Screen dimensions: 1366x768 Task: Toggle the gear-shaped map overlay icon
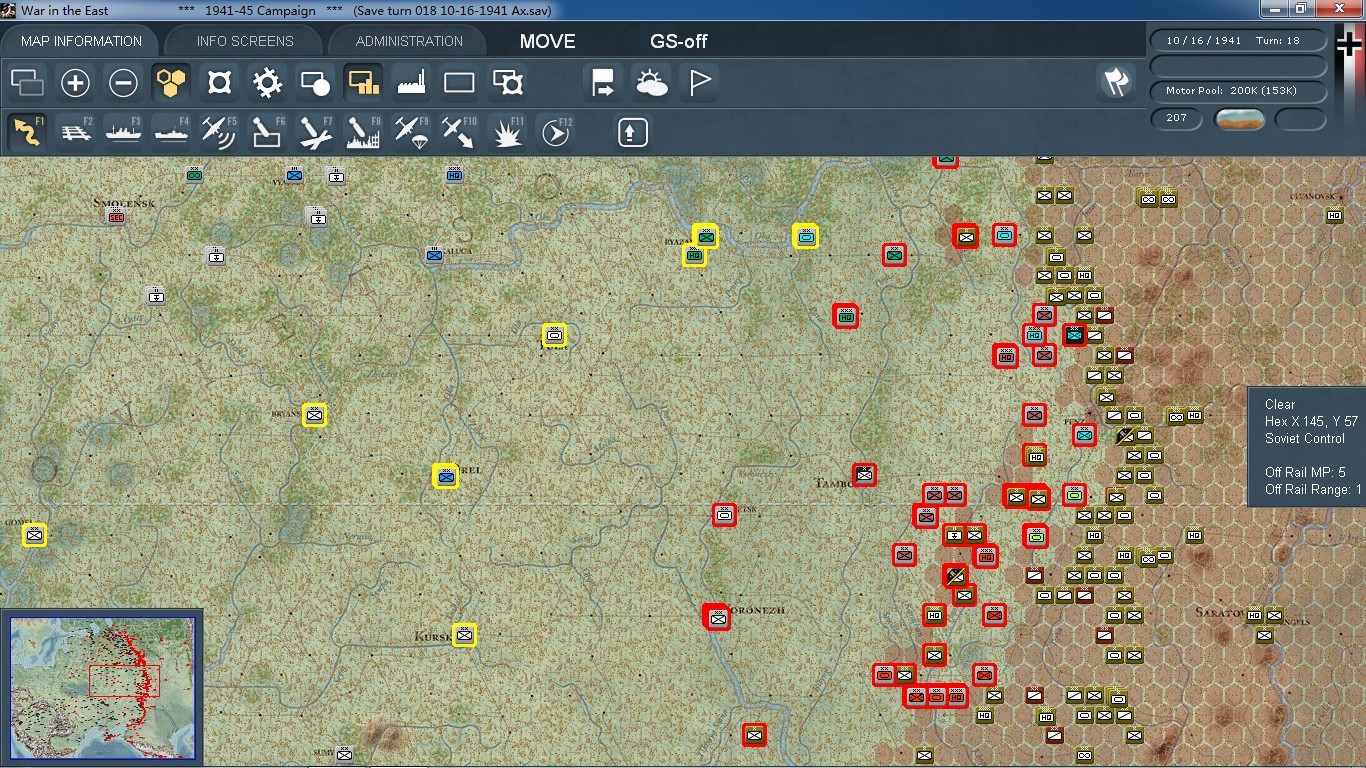(267, 83)
